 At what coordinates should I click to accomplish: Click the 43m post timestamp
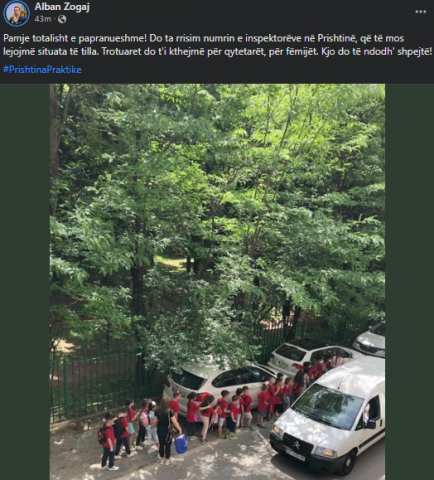click(43, 19)
